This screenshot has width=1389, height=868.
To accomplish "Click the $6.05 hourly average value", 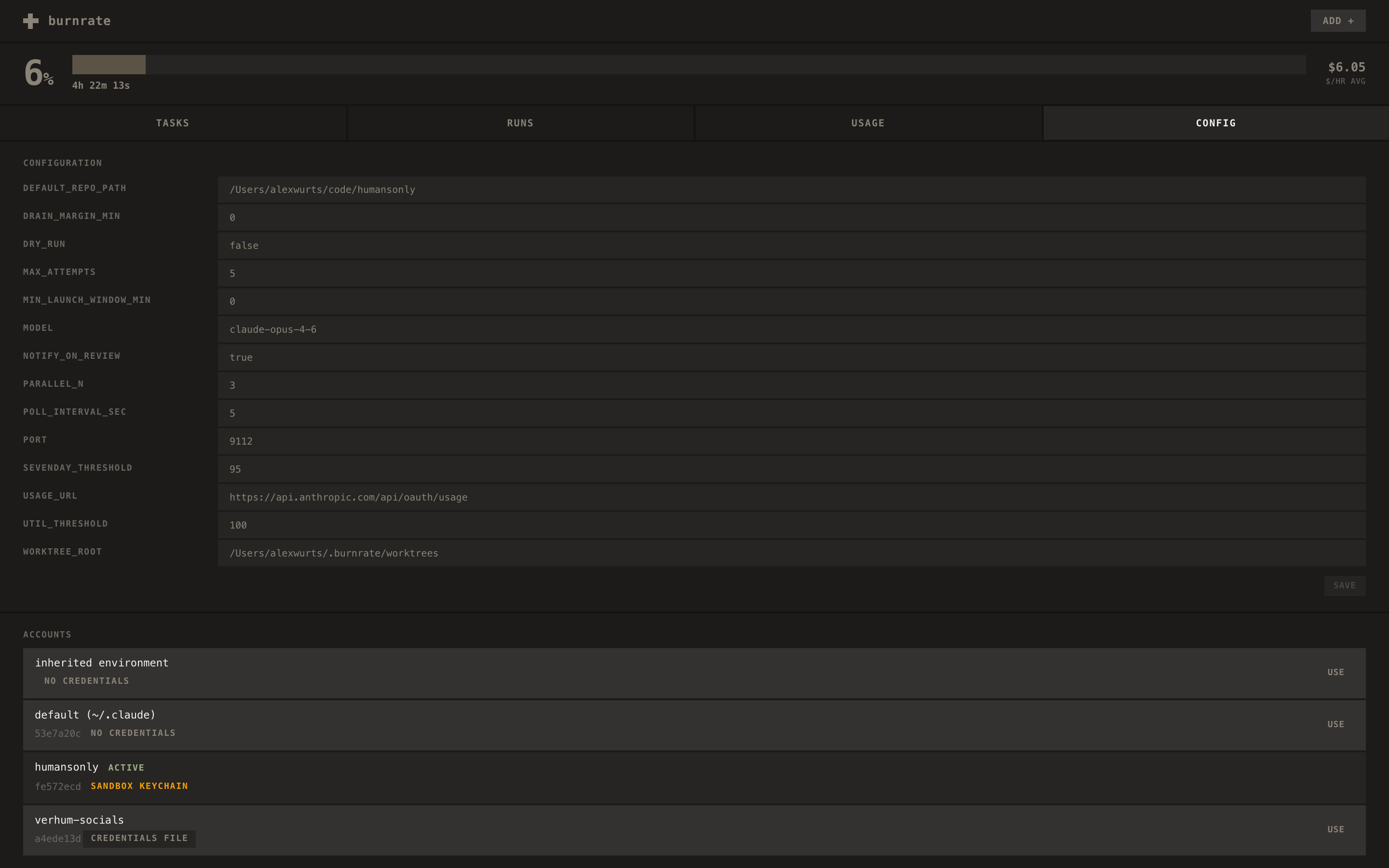I will tap(1347, 67).
